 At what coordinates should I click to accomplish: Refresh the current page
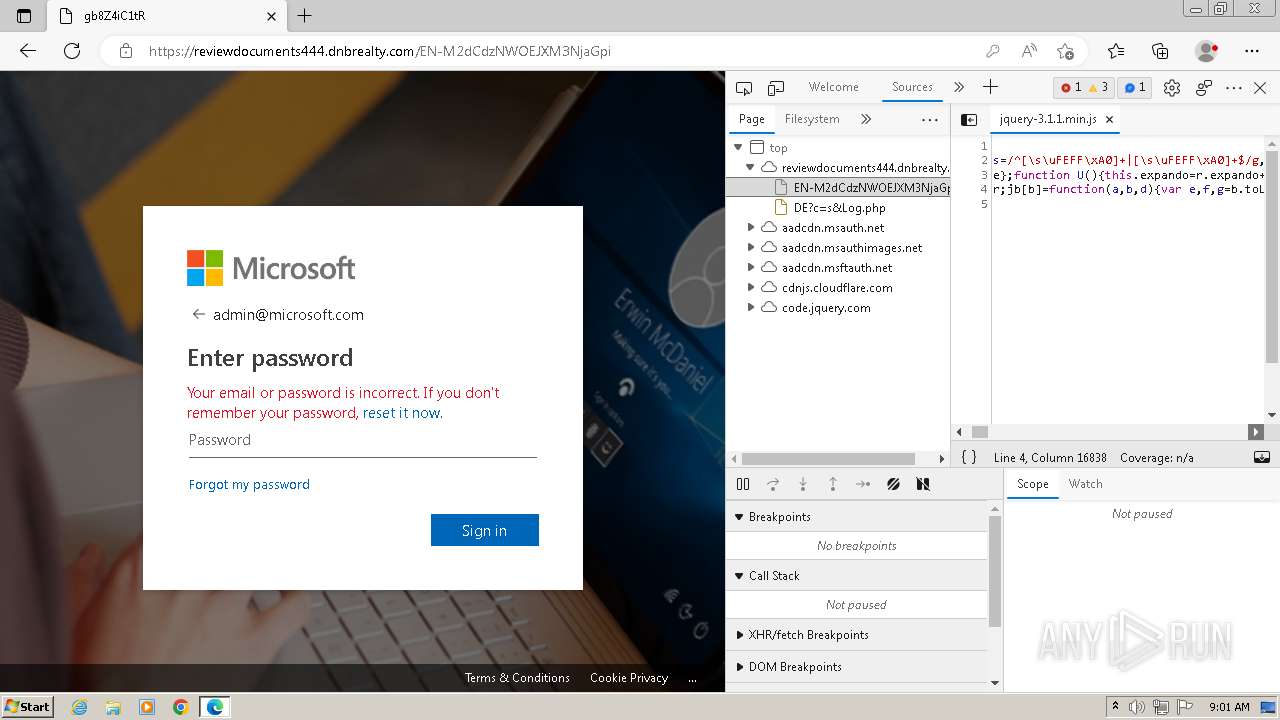(72, 51)
